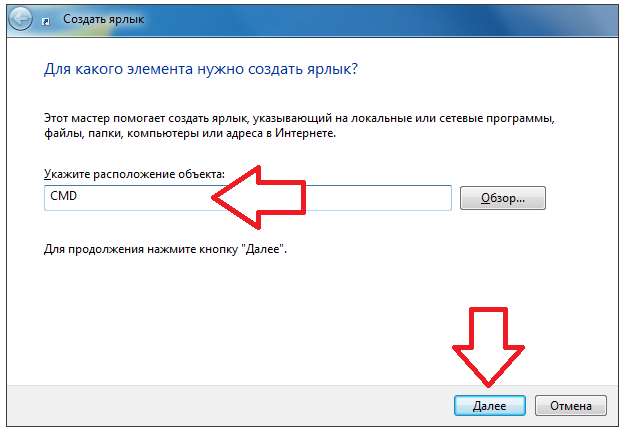The width and height of the screenshot is (625, 432).
Task: Open the Обзор... browse dialog
Action: click(x=502, y=198)
